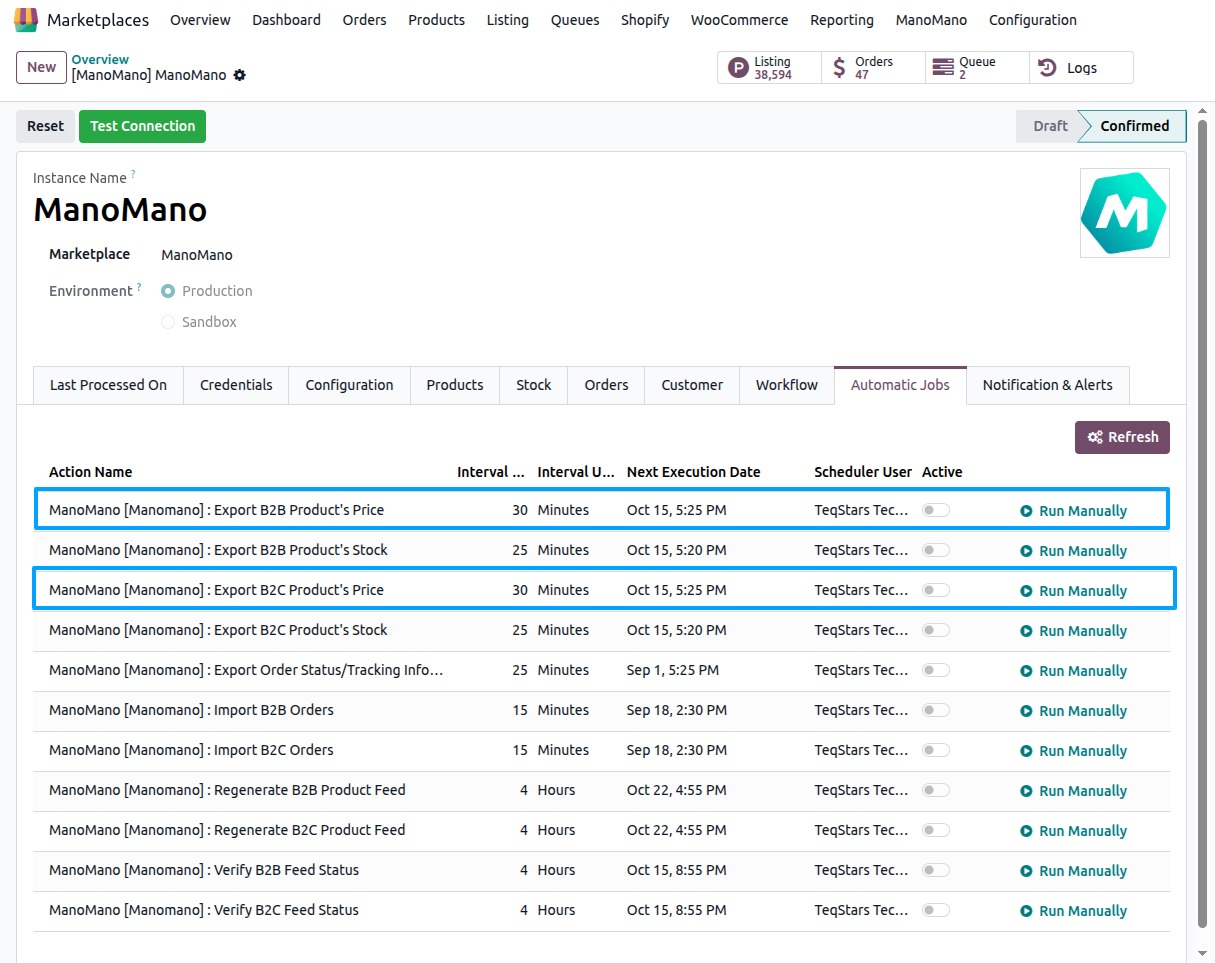Run Export Order Status/Tracking job manually
The width and height of the screenshot is (1215, 963).
[1073, 671]
